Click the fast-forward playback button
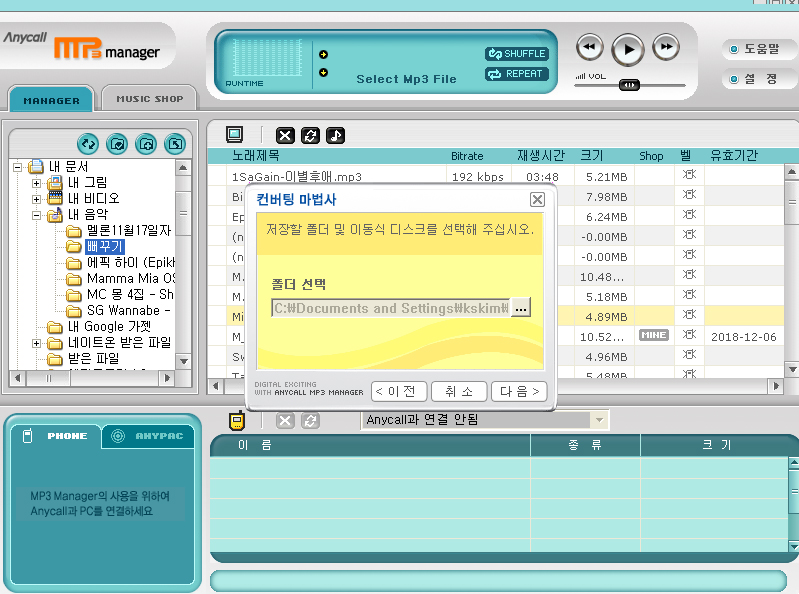 pyautogui.click(x=666, y=47)
